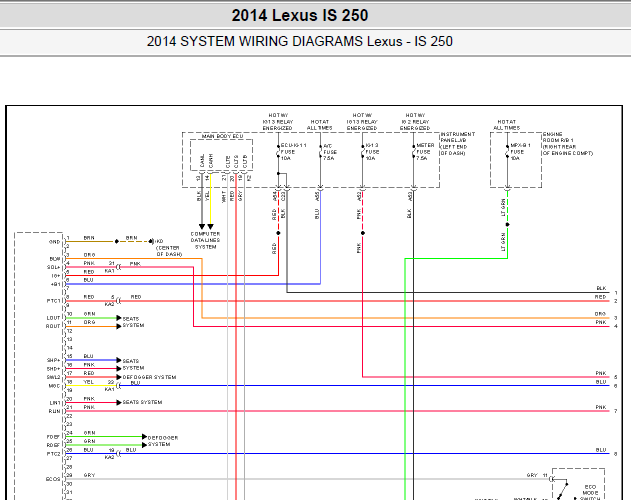This screenshot has width=631, height=500.
Task: Click the "BLK" label at right-side output 1
Action: (601, 289)
